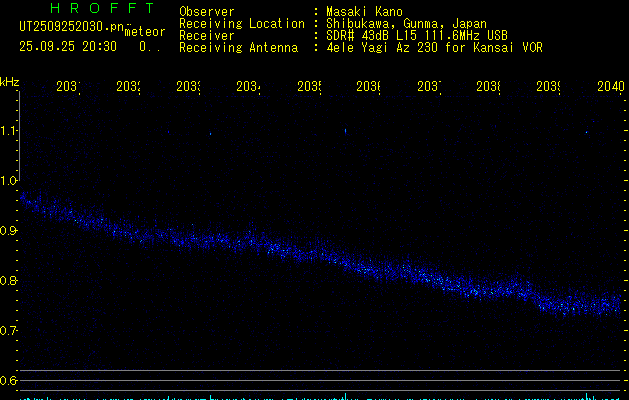Click the 'Receiving Antenna' field label

click(x=238, y=47)
